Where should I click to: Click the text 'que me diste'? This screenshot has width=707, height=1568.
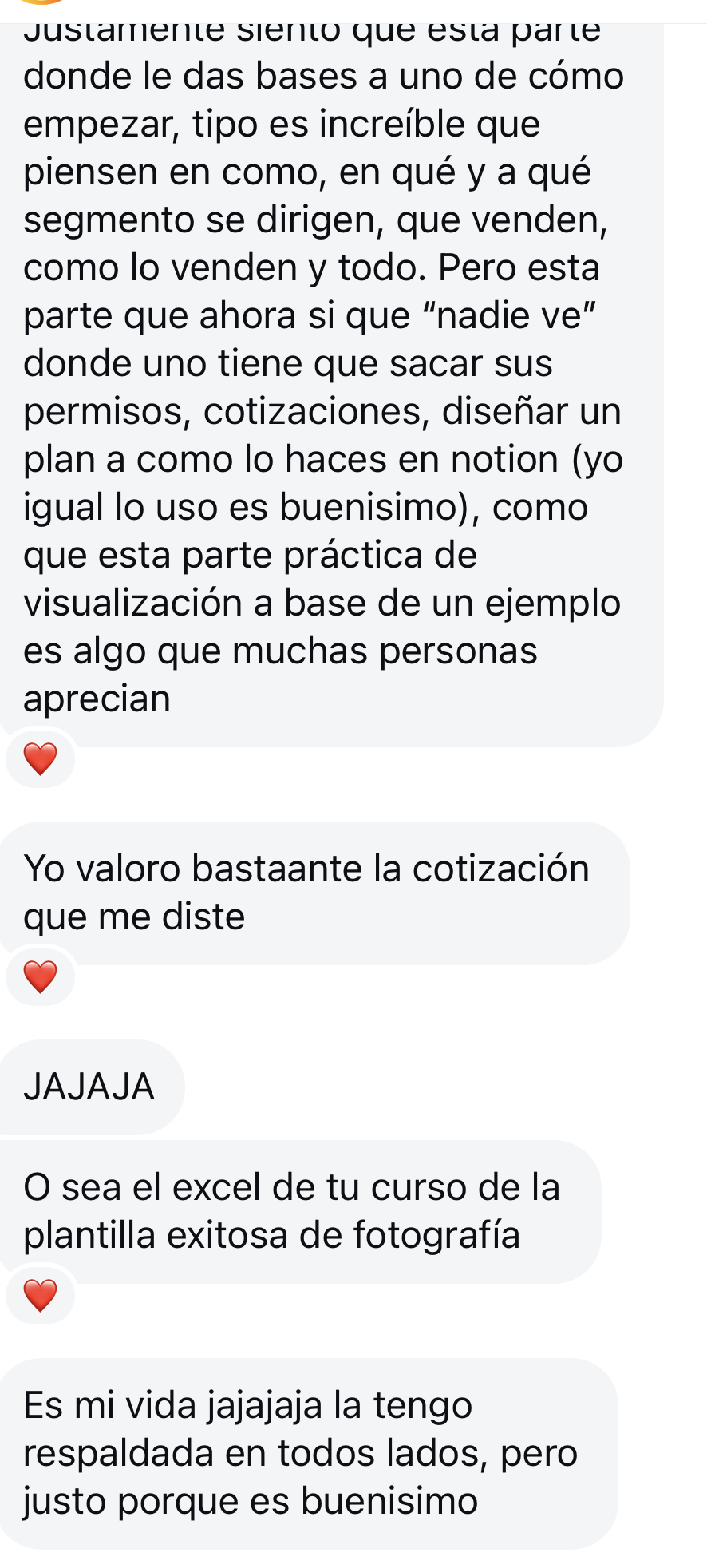tap(134, 917)
